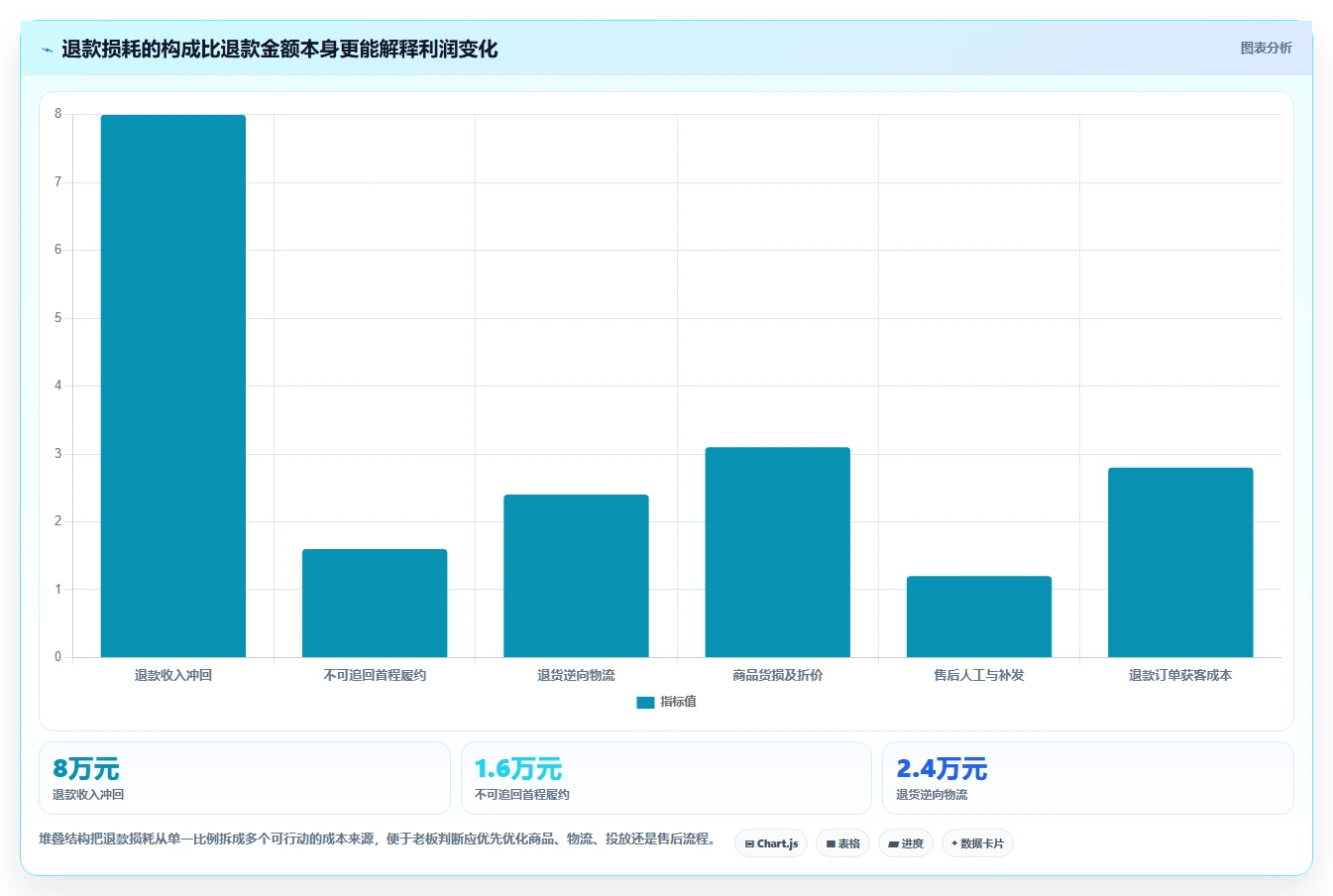The image size is (1333, 896).
Task: Click the 退货逆向物流 axis label
Action: click(x=576, y=675)
